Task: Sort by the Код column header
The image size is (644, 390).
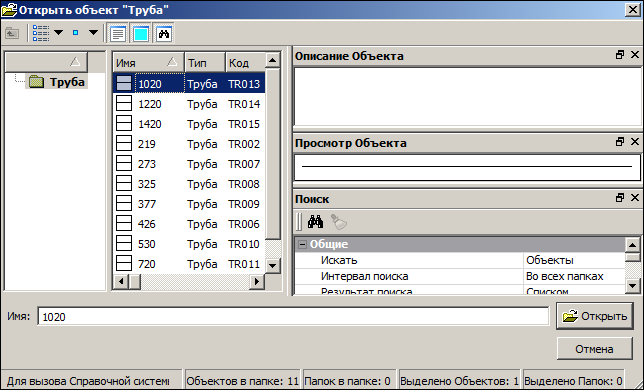Action: (245, 62)
